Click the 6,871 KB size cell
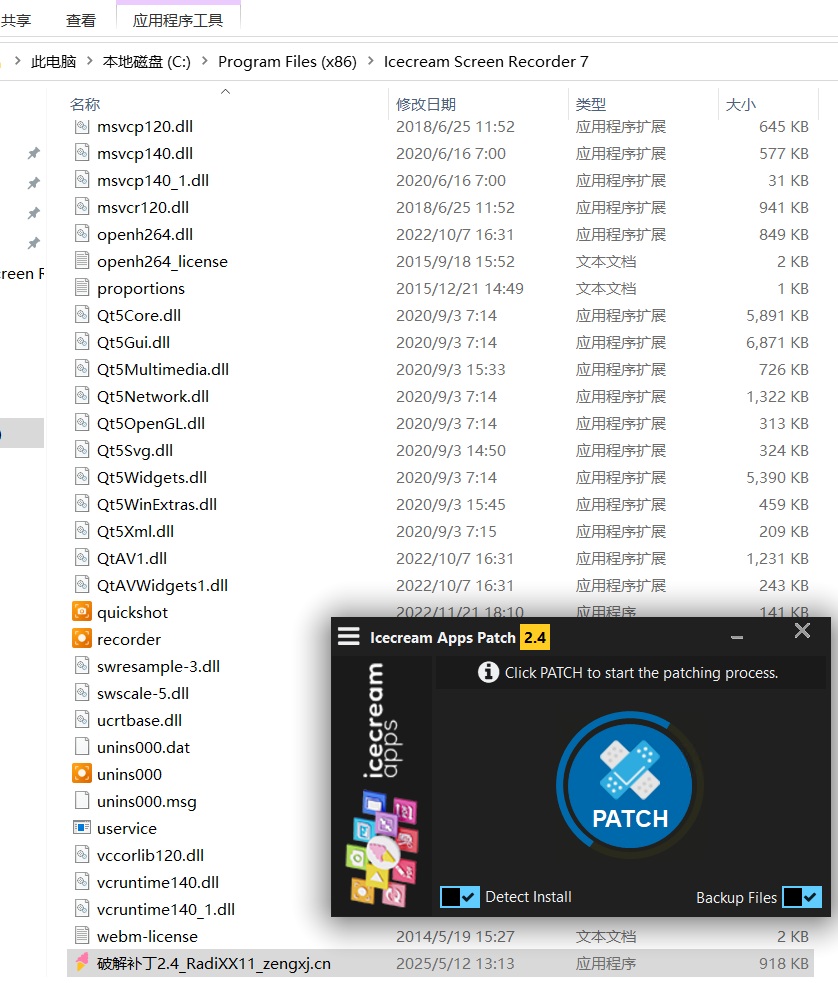 point(777,342)
